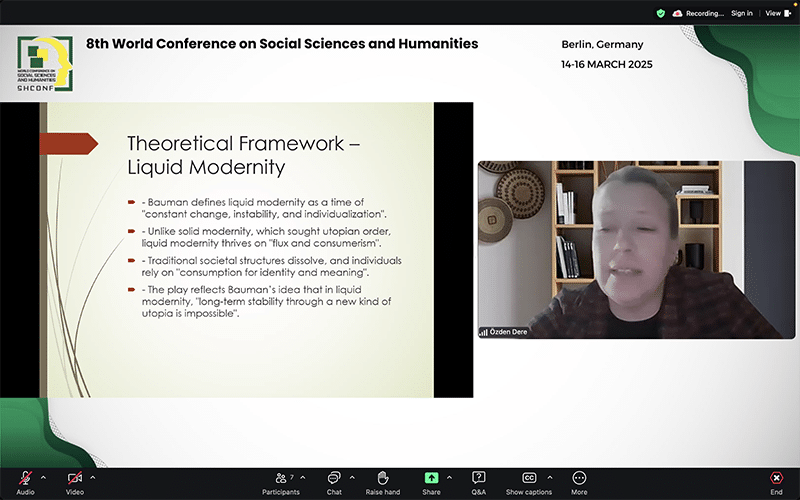Expand video options arrow beside Video
This screenshot has height=500, width=800.
(93, 476)
